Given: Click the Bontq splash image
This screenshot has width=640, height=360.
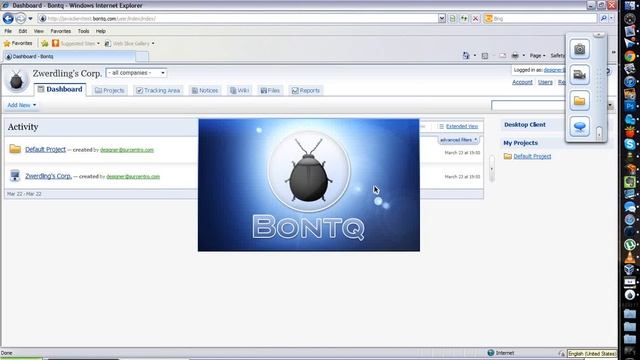Looking at the screenshot, I should [309, 185].
